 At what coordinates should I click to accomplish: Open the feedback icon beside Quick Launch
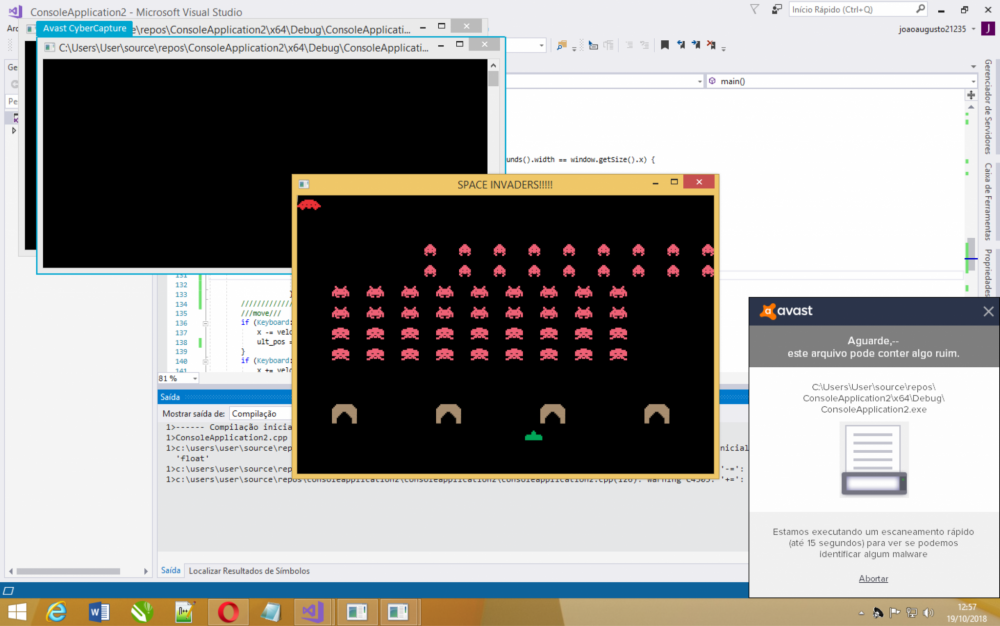(x=776, y=10)
